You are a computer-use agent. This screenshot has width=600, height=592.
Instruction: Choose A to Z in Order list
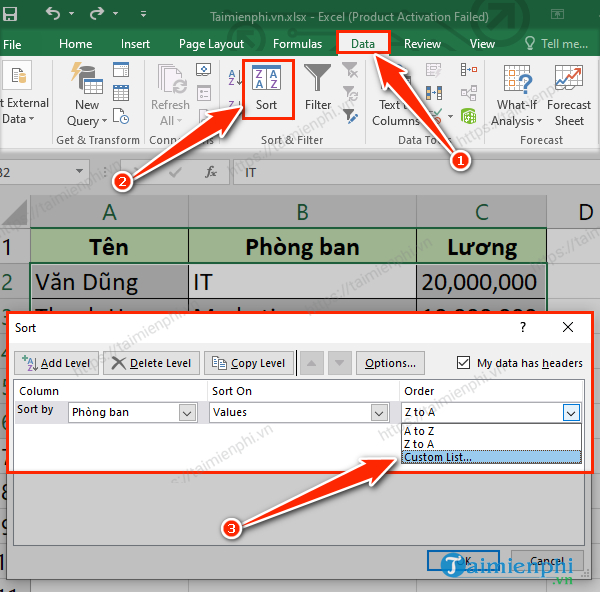tap(491, 431)
